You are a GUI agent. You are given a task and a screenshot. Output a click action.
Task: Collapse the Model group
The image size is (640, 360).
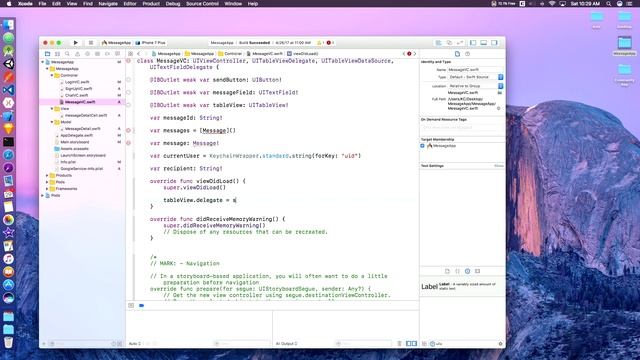click(x=52, y=122)
